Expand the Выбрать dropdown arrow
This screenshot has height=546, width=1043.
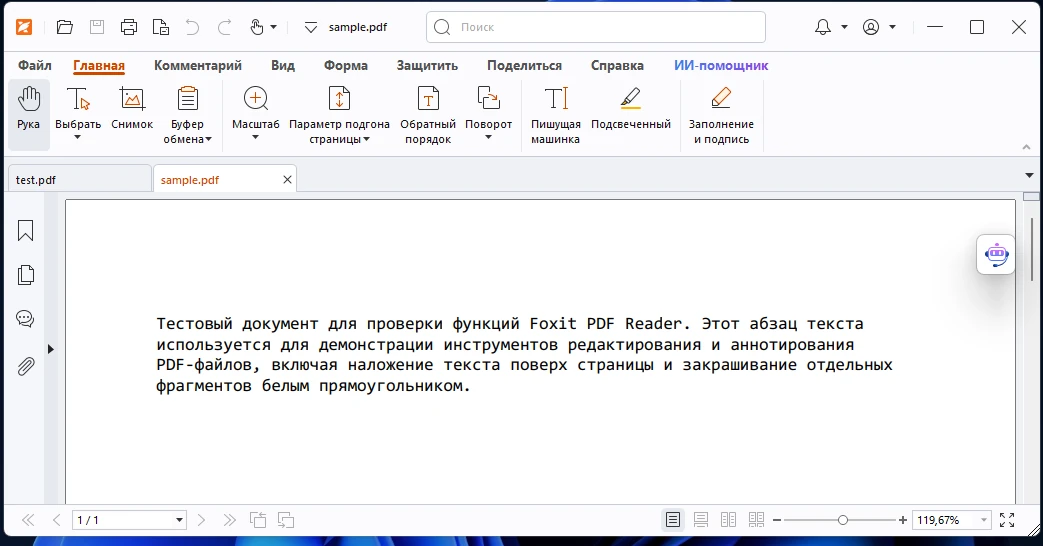point(77,138)
